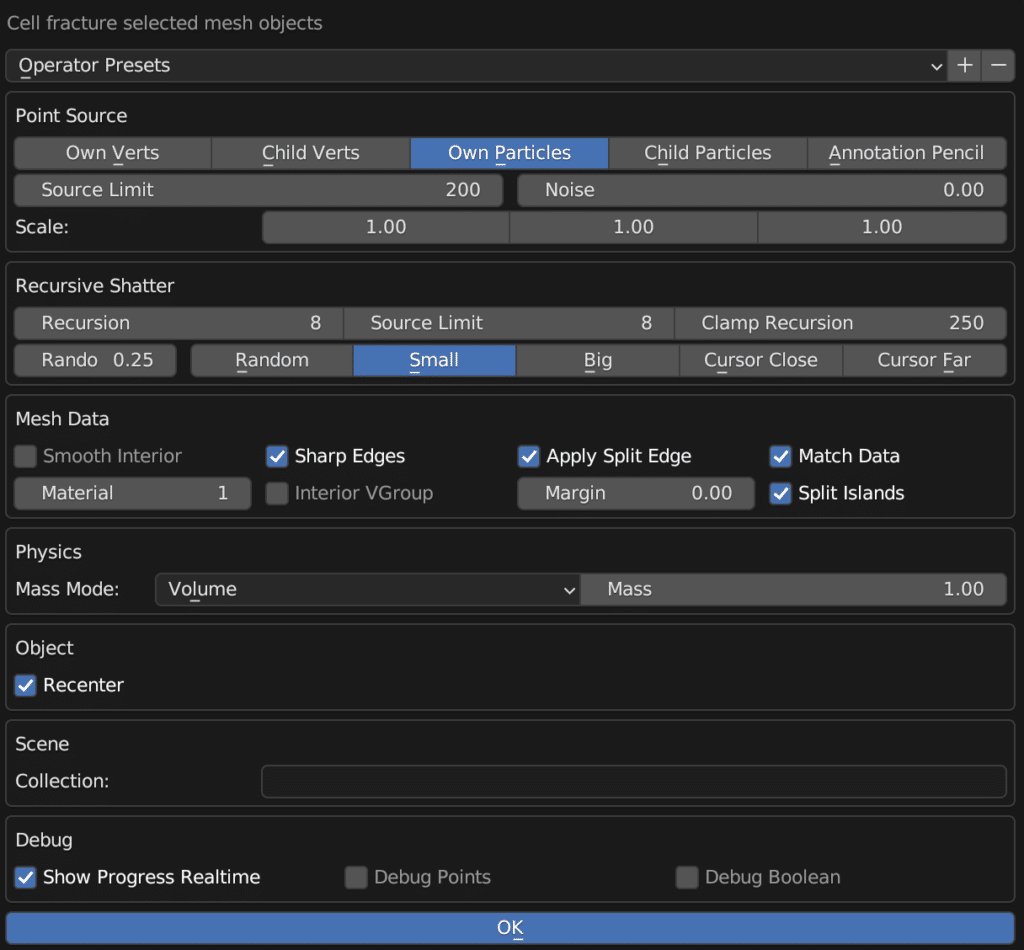Select Big in Recursive Shatter

tap(597, 360)
